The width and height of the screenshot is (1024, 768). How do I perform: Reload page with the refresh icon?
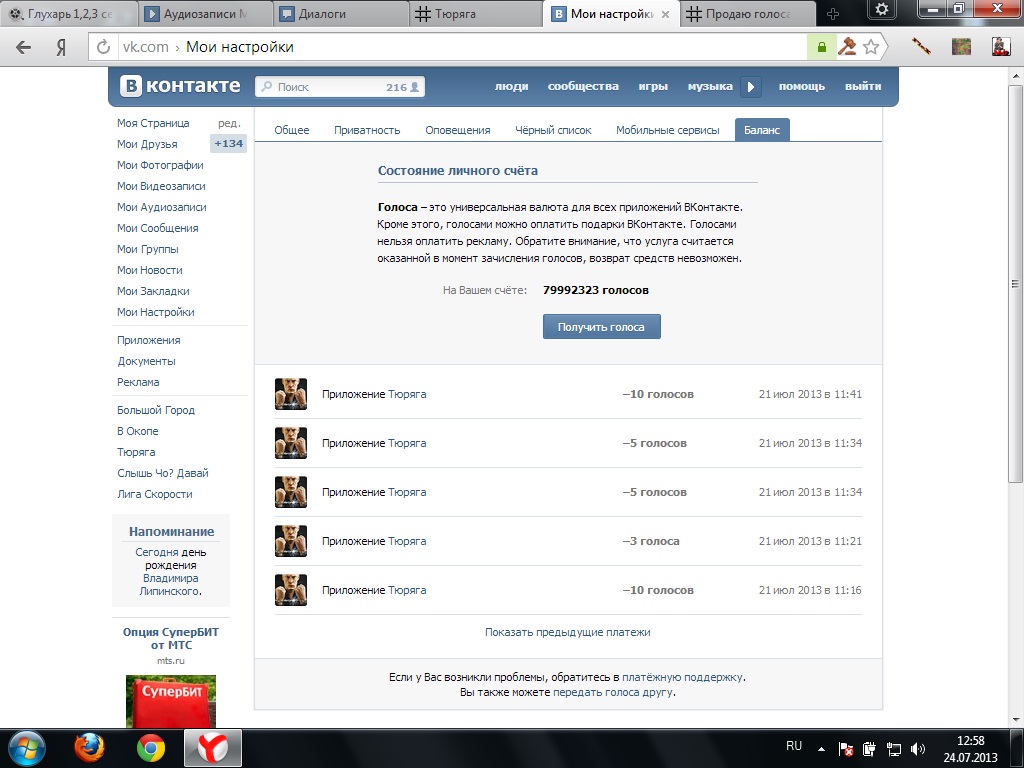[x=103, y=47]
